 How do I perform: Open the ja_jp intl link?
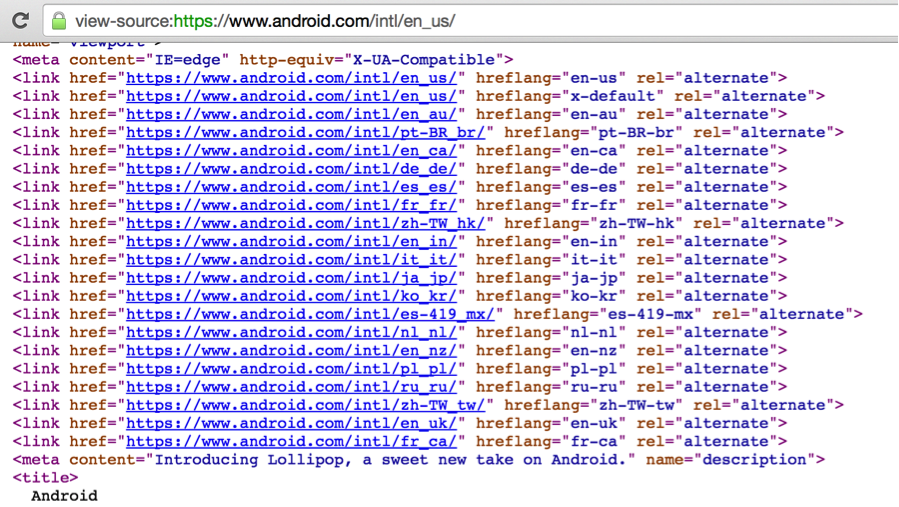coord(291,278)
